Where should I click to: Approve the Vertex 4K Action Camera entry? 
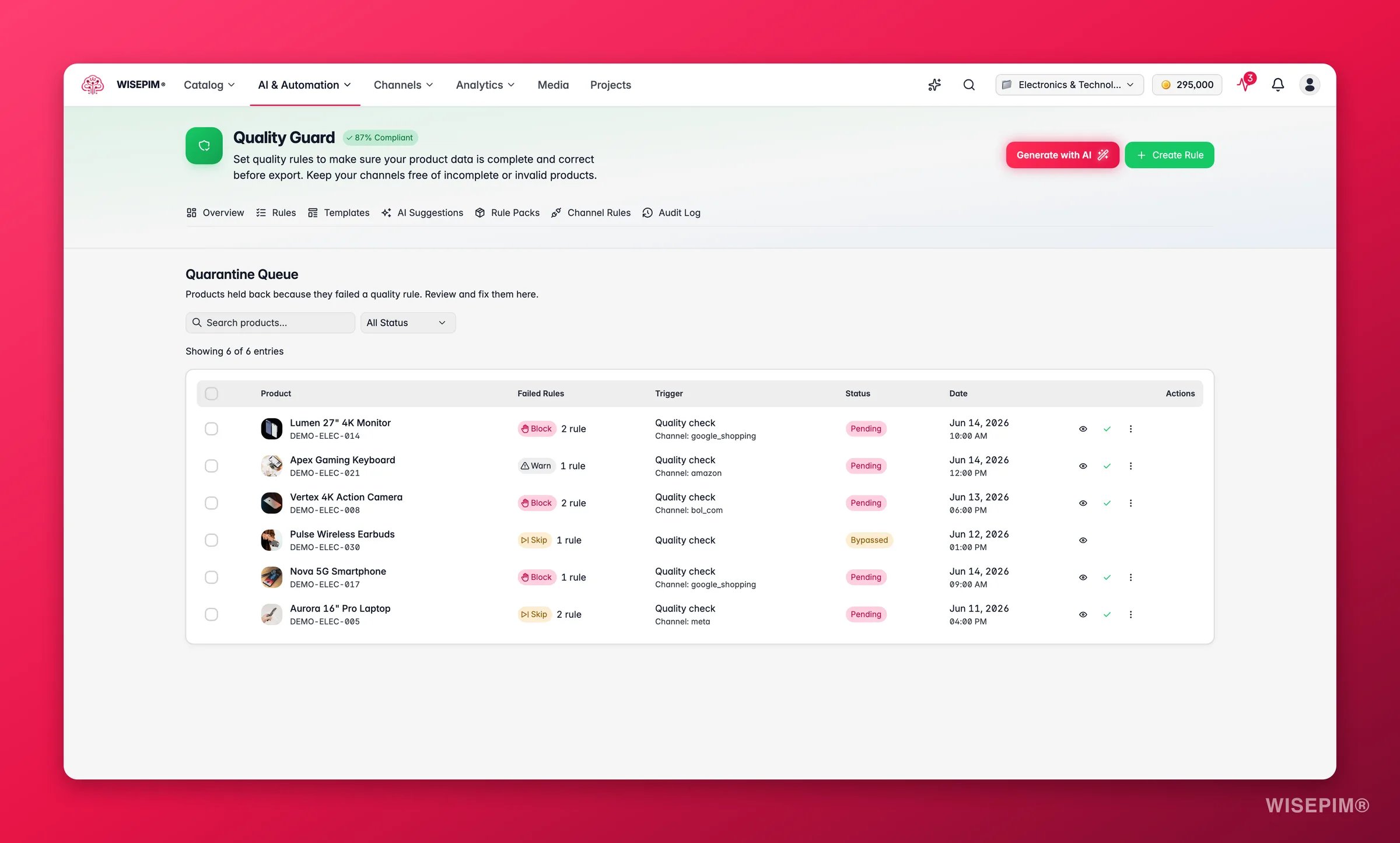(1107, 503)
